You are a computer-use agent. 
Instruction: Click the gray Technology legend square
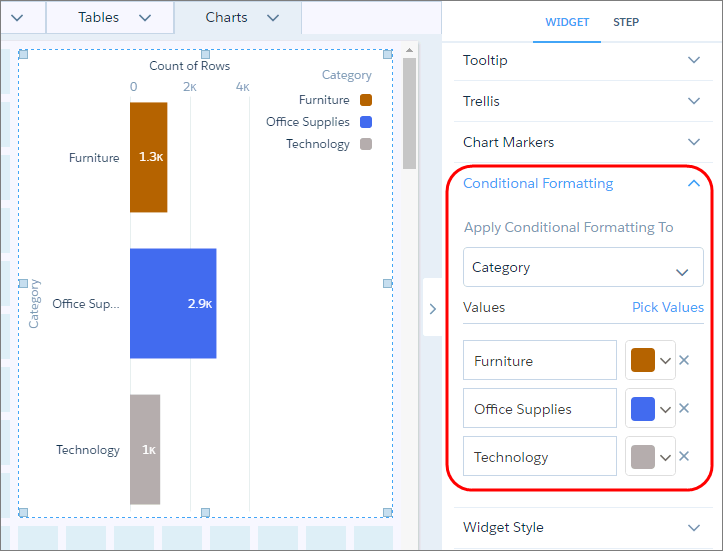pyautogui.click(x=366, y=144)
